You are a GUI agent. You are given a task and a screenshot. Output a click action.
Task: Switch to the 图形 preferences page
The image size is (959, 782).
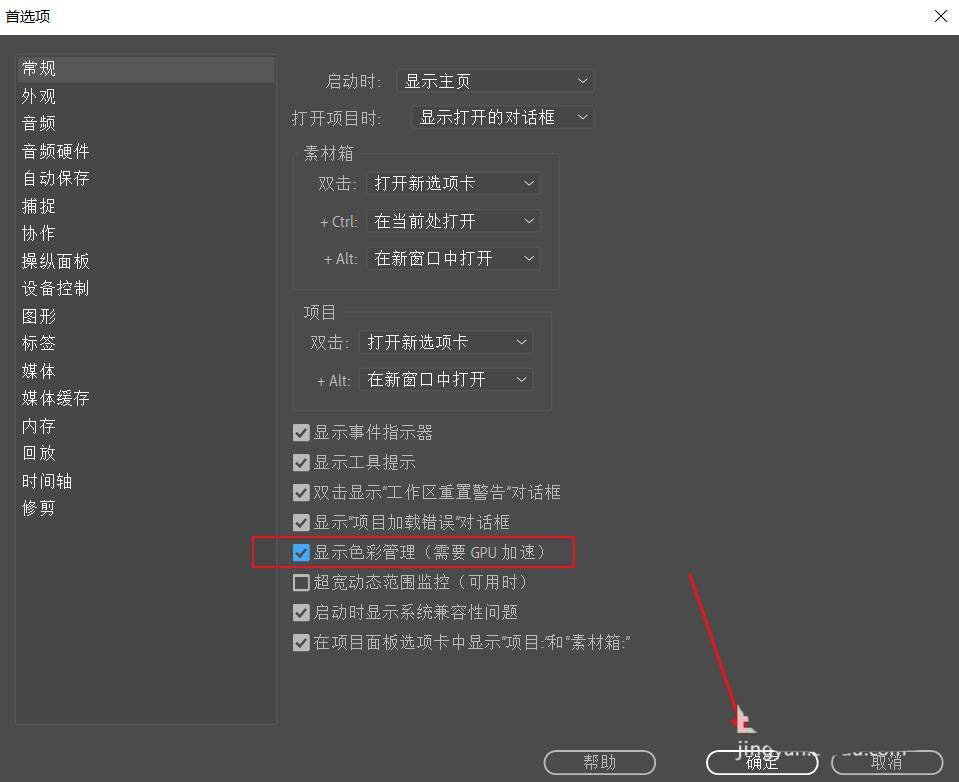coord(38,316)
